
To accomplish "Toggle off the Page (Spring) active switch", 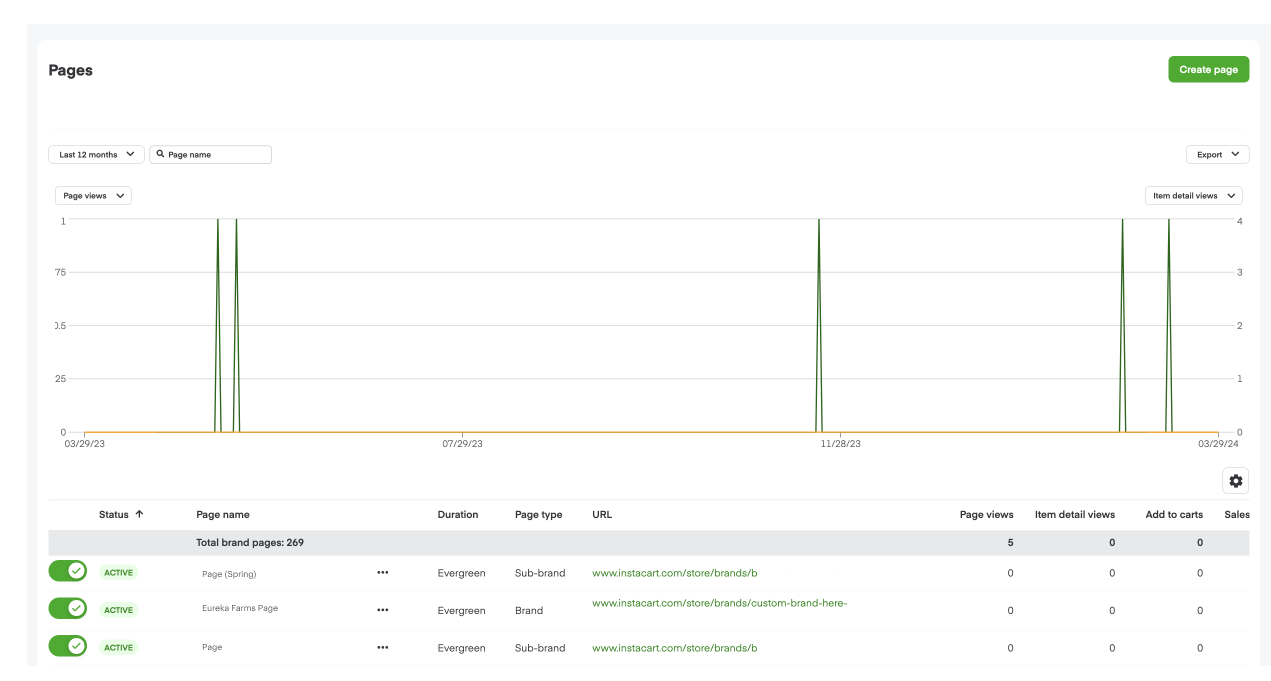I will coord(67,571).
